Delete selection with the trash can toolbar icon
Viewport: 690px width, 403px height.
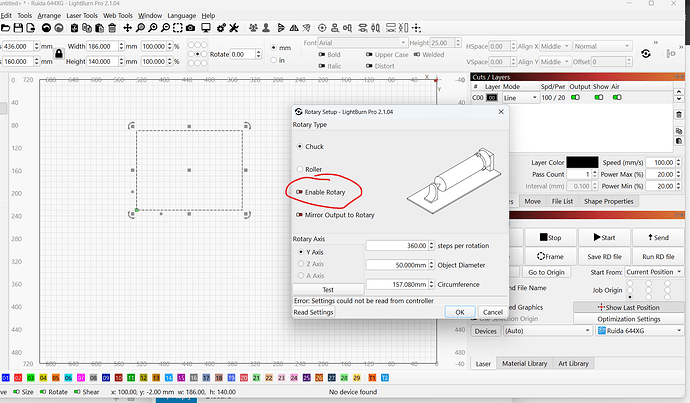click(x=112, y=28)
